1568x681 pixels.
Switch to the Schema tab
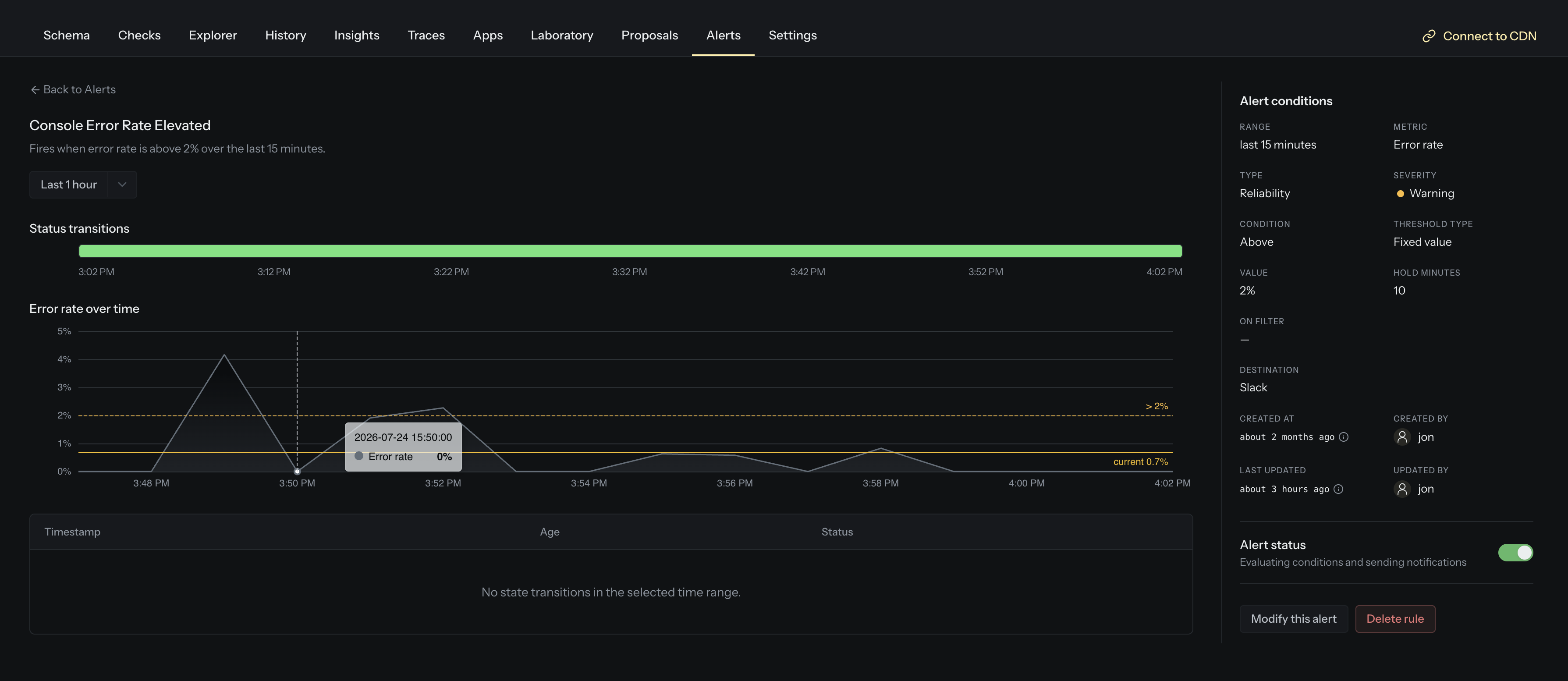click(x=66, y=35)
